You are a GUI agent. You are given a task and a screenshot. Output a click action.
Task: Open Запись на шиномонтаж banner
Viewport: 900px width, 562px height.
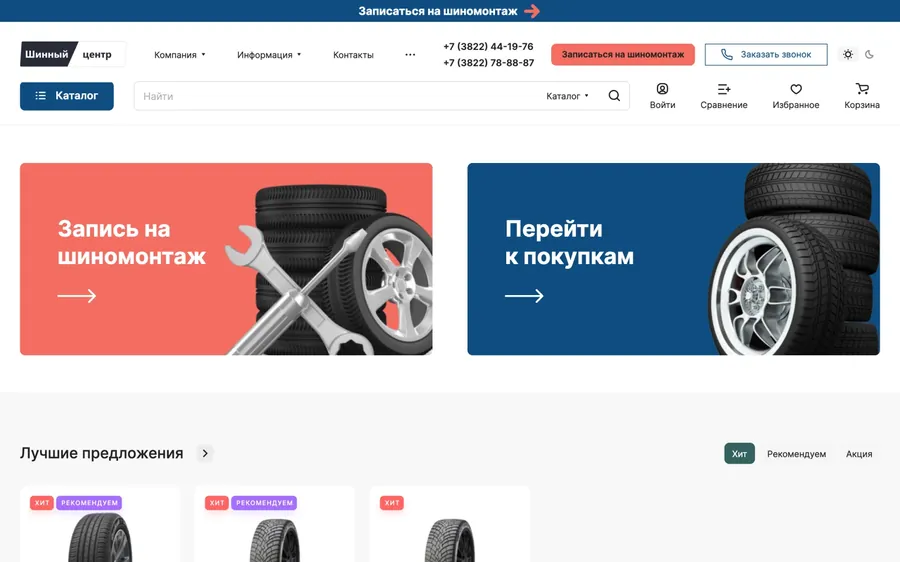coord(226,259)
